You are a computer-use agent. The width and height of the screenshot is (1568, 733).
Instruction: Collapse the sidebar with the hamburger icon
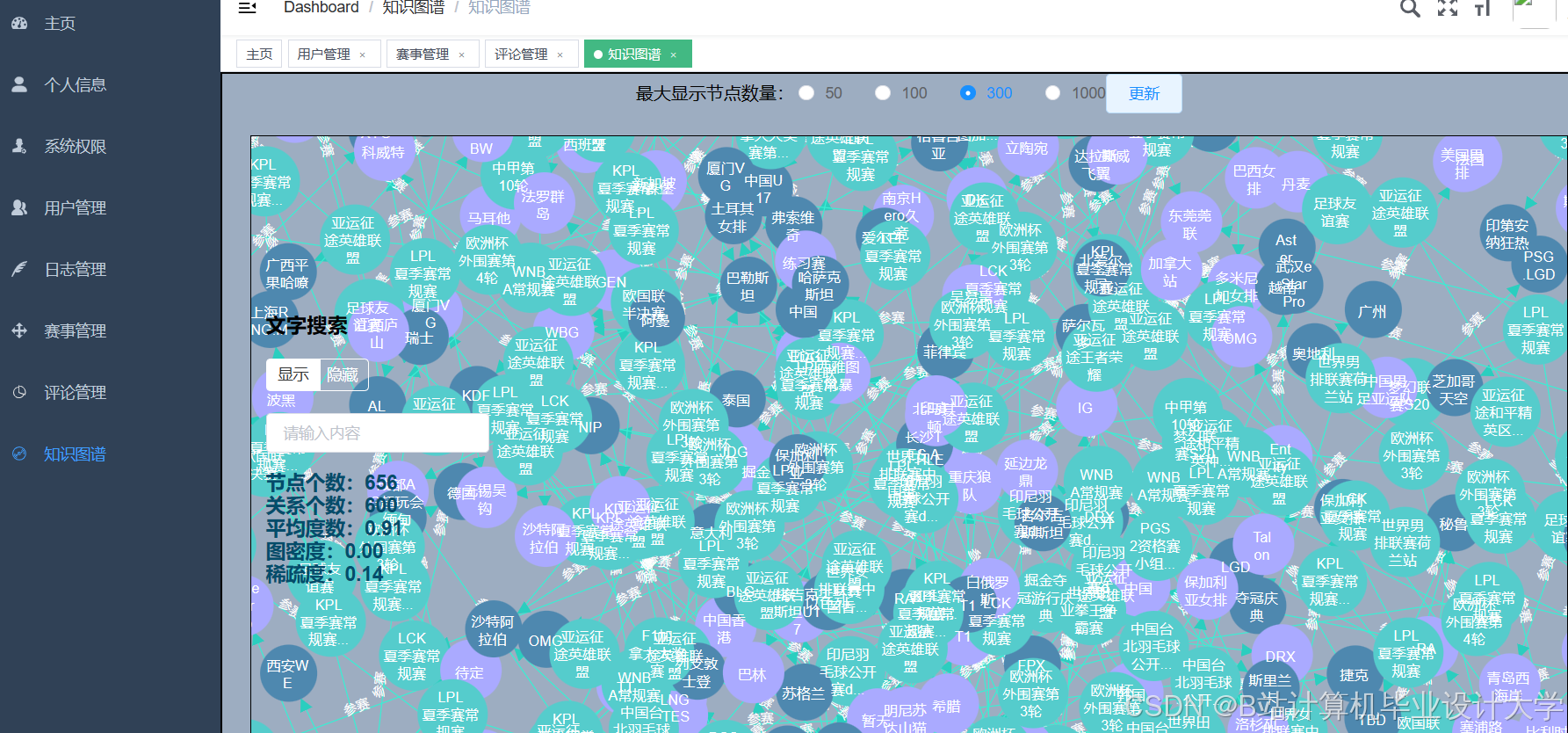pyautogui.click(x=248, y=7)
